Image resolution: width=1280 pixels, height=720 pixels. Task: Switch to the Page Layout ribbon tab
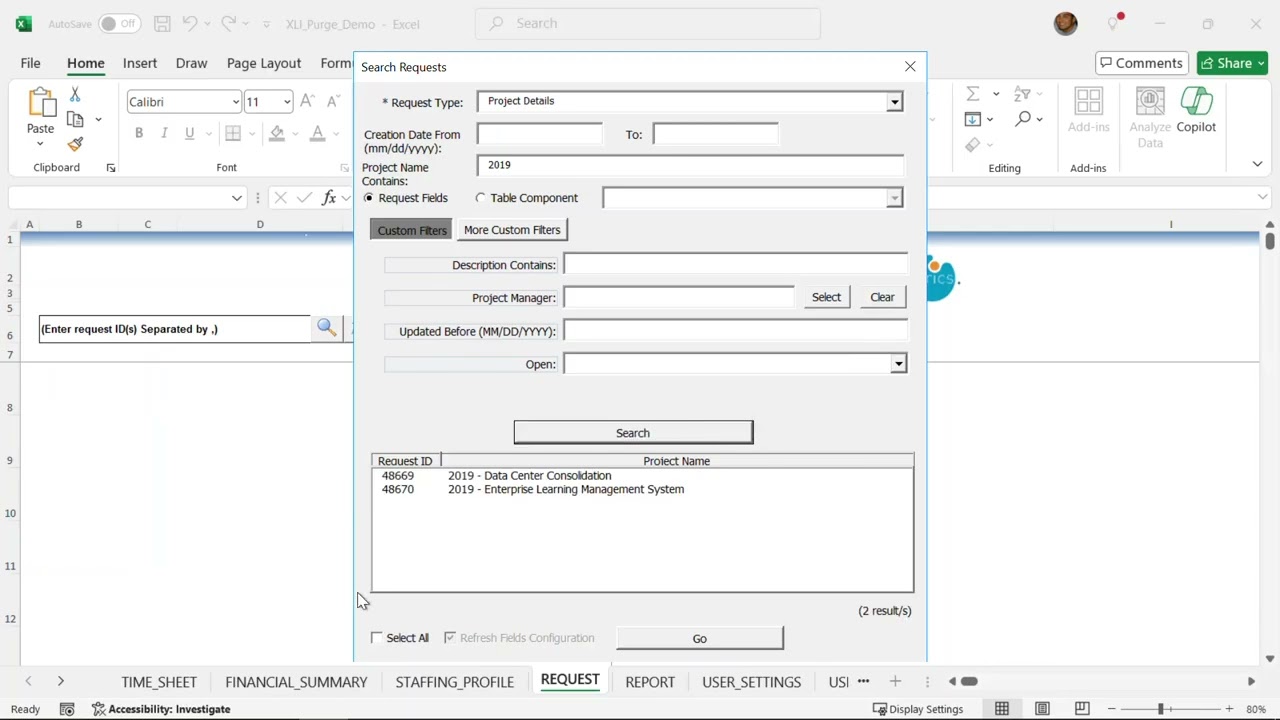click(264, 63)
